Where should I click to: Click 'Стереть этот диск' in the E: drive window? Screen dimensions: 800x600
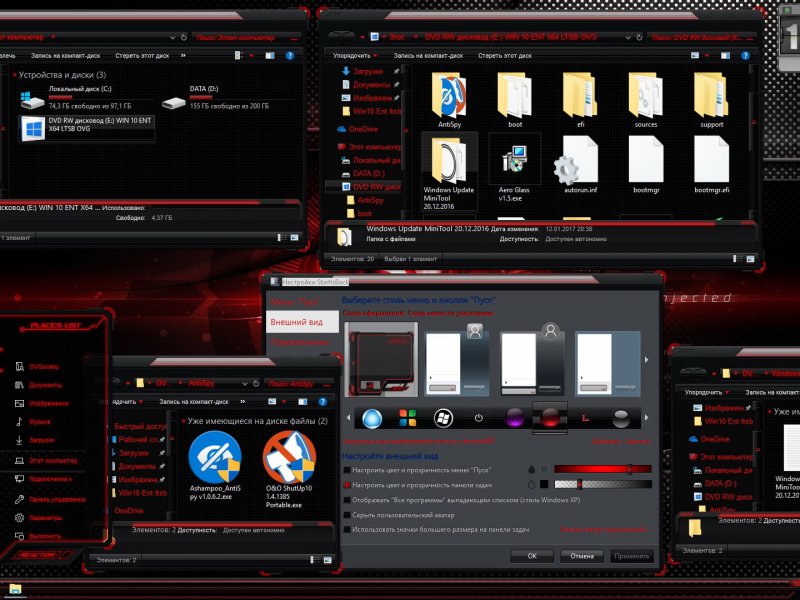pyautogui.click(x=505, y=56)
